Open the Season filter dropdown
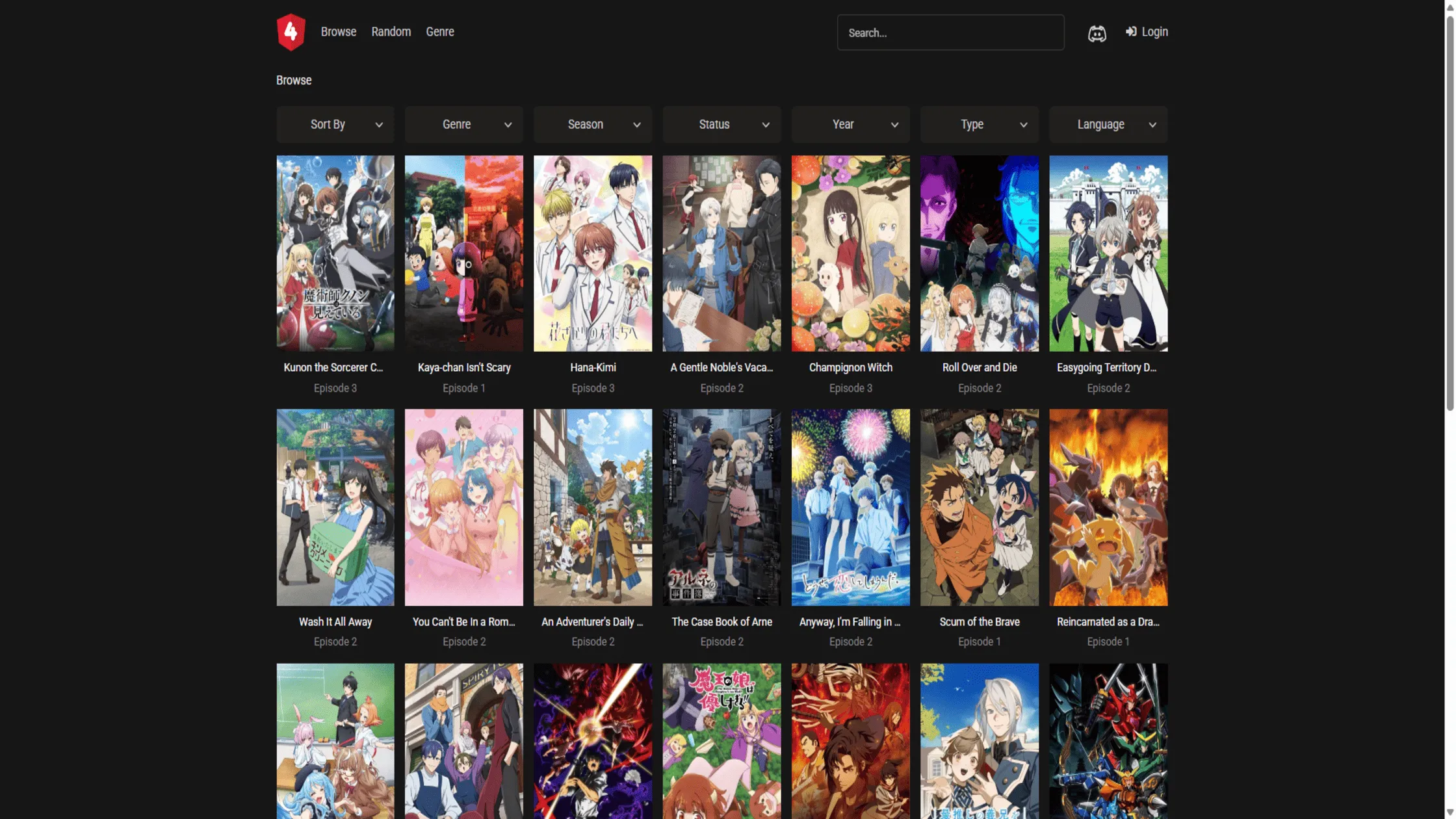 pos(592,124)
